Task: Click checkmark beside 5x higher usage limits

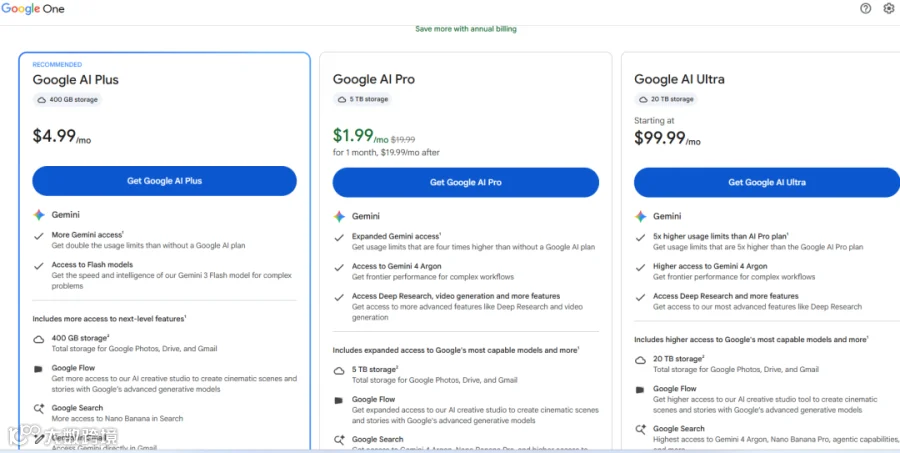Action: click(x=640, y=237)
